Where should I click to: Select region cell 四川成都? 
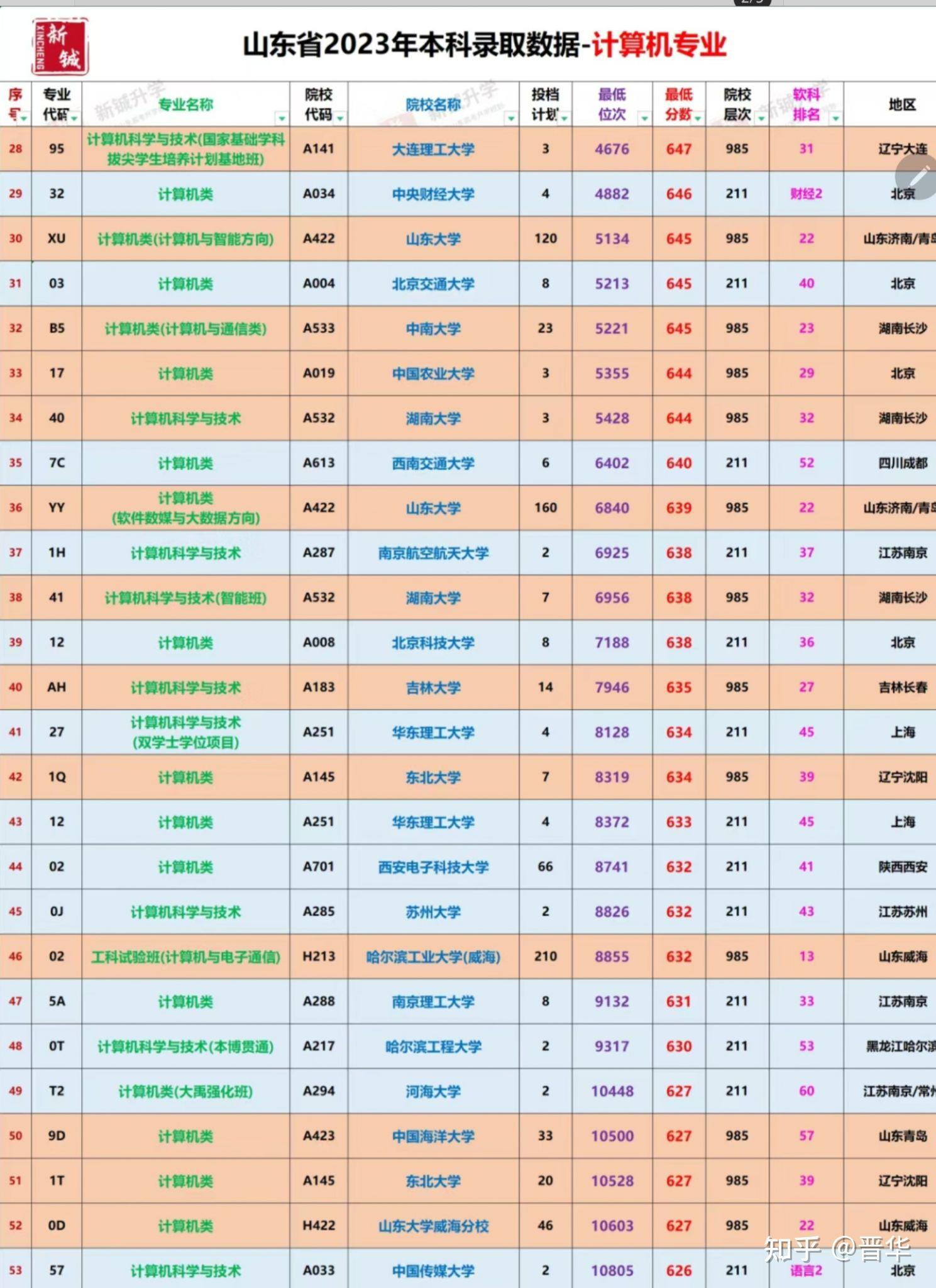point(903,463)
